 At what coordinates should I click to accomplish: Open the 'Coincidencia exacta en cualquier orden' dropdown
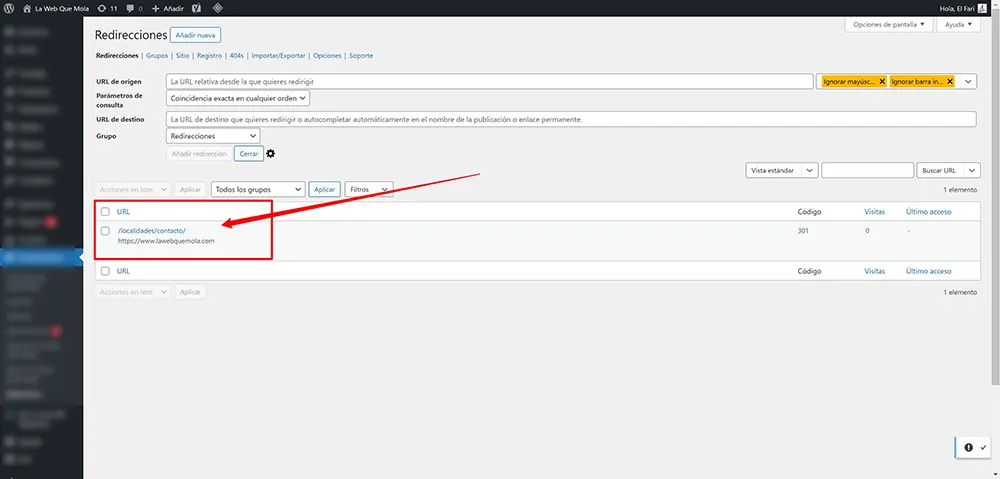tap(238, 98)
